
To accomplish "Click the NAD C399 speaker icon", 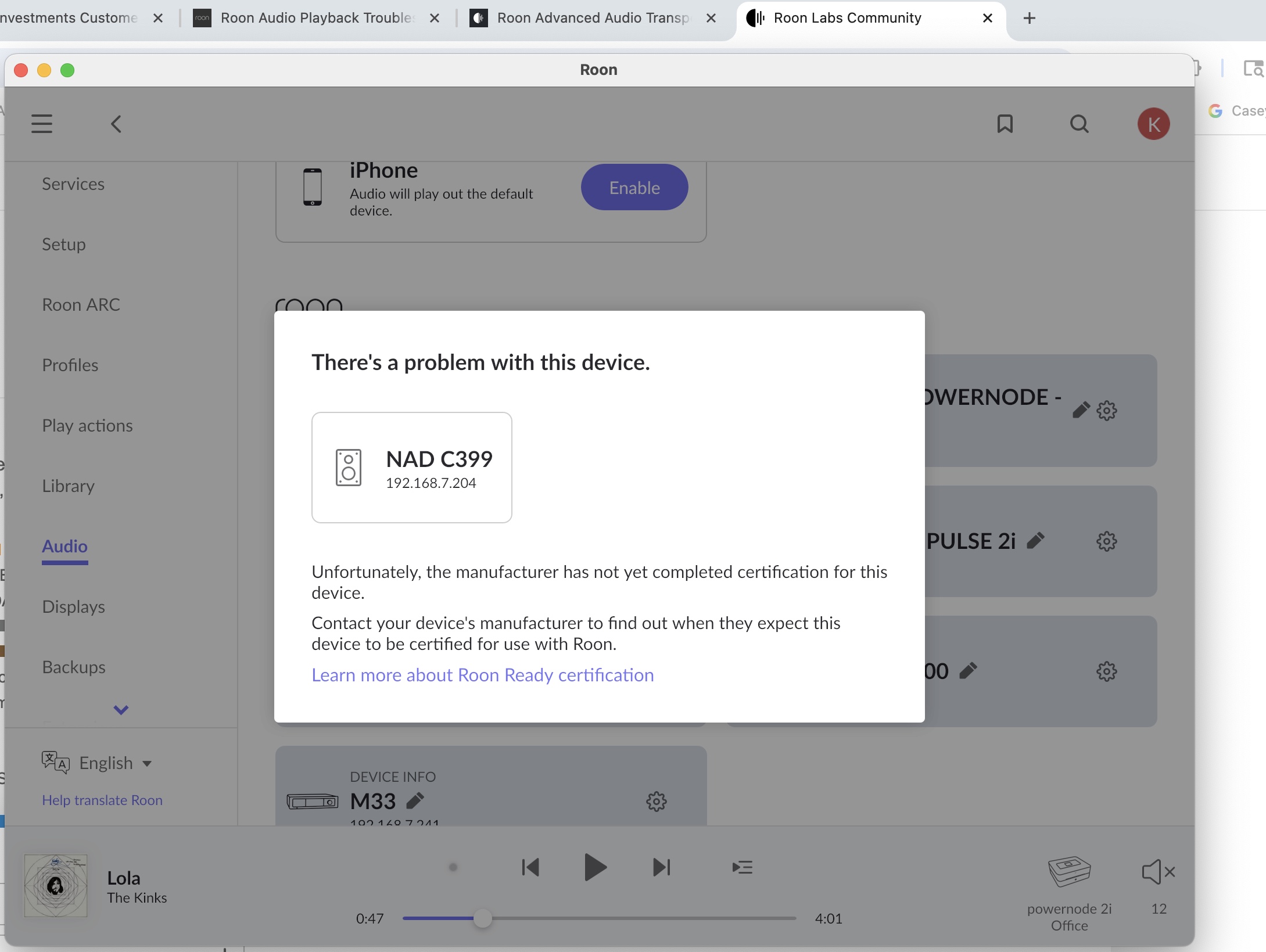I will [x=348, y=468].
